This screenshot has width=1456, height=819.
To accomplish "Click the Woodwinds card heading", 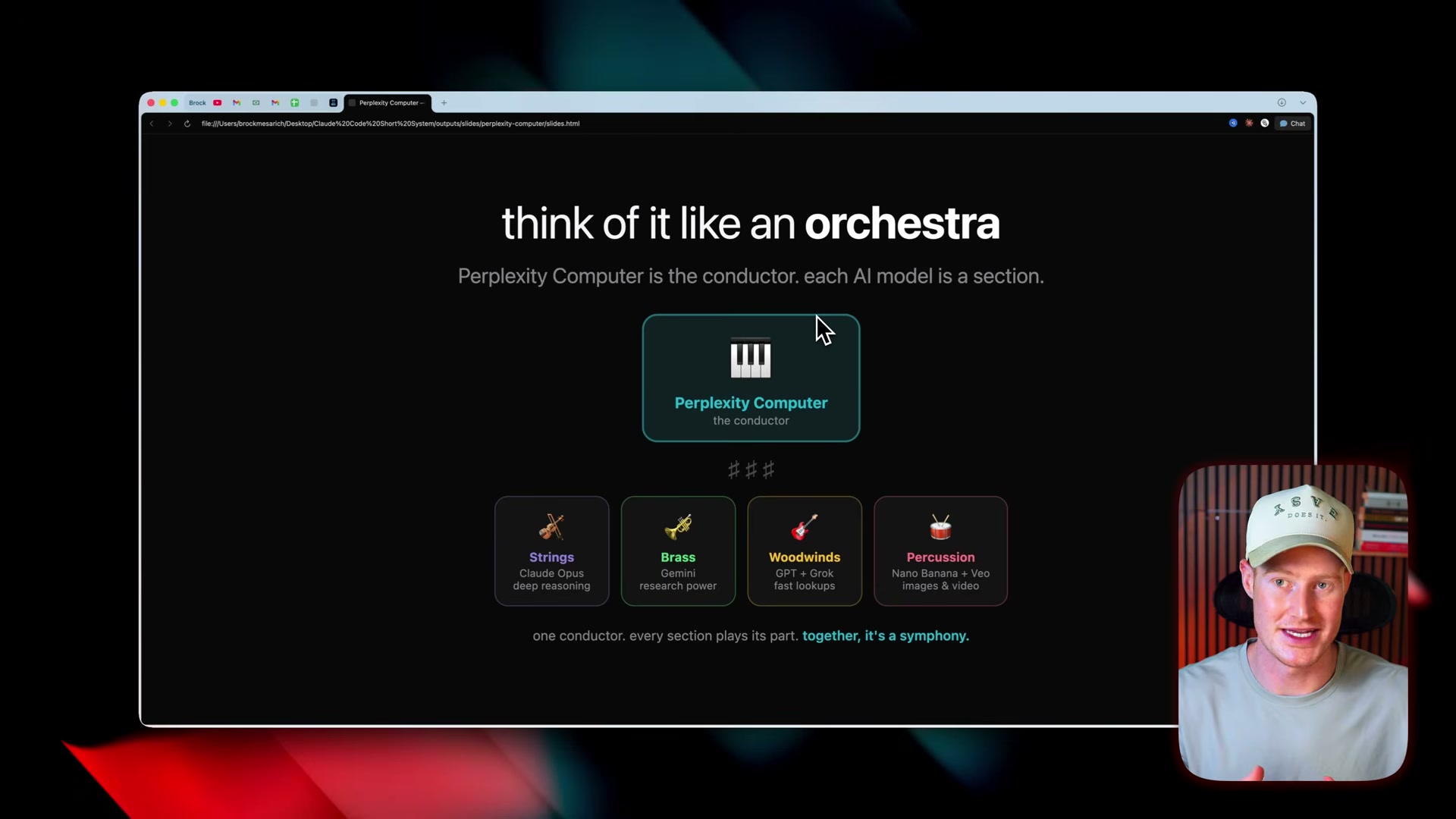I will tap(805, 557).
